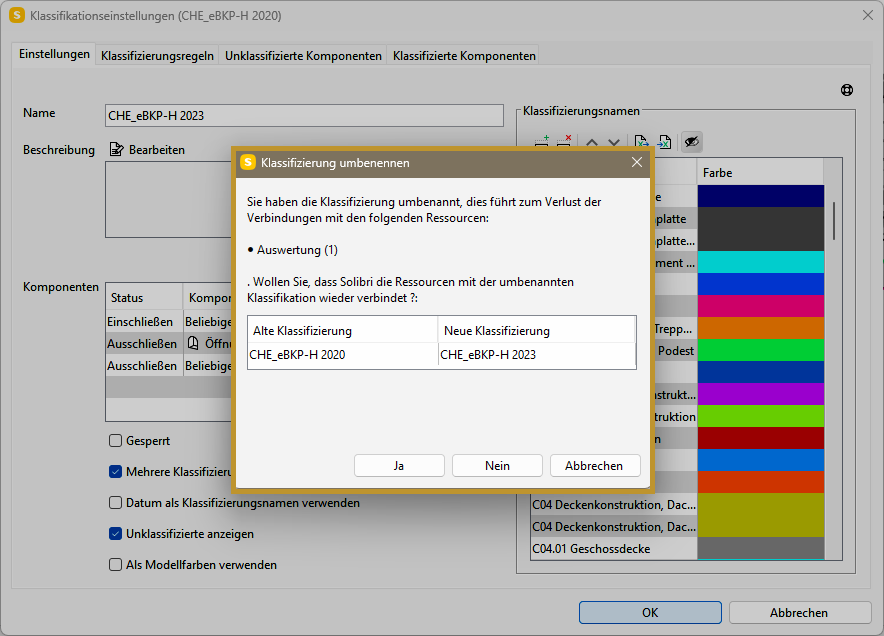Viewport: 884px width, 636px height.
Task: Click the Name field CHE_eBKP-H 2023
Action: pyautogui.click(x=304, y=116)
